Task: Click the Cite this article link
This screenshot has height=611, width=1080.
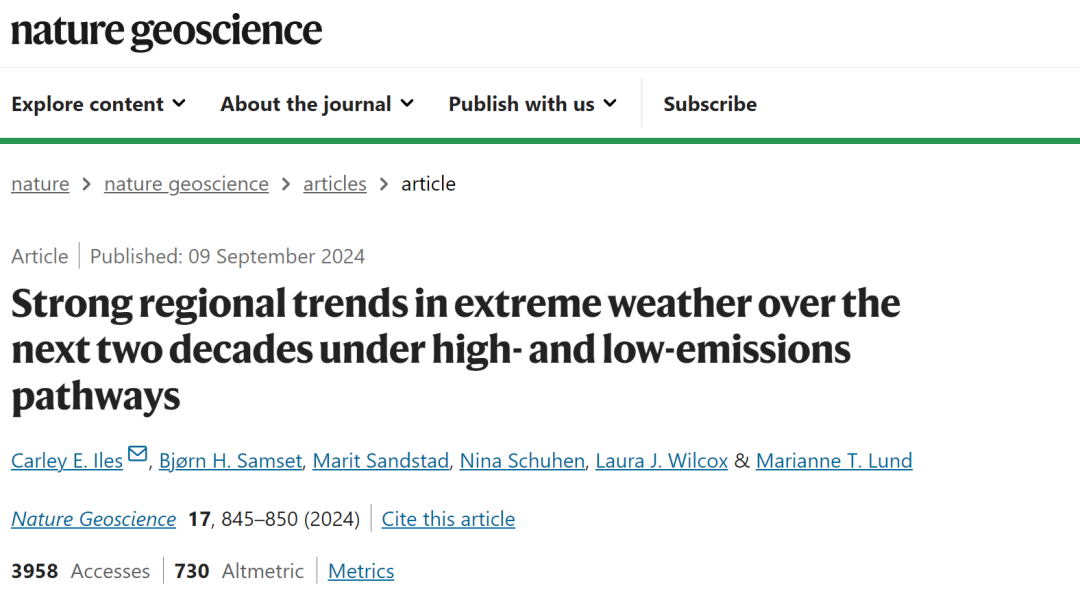Action: click(x=448, y=519)
